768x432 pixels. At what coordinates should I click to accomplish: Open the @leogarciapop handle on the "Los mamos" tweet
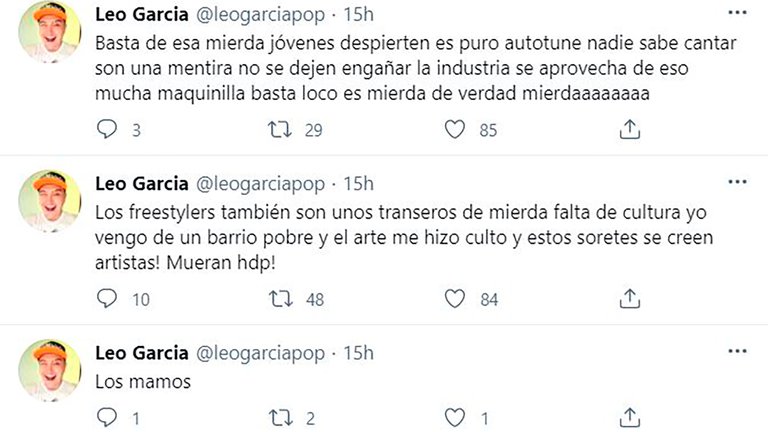coord(262,351)
